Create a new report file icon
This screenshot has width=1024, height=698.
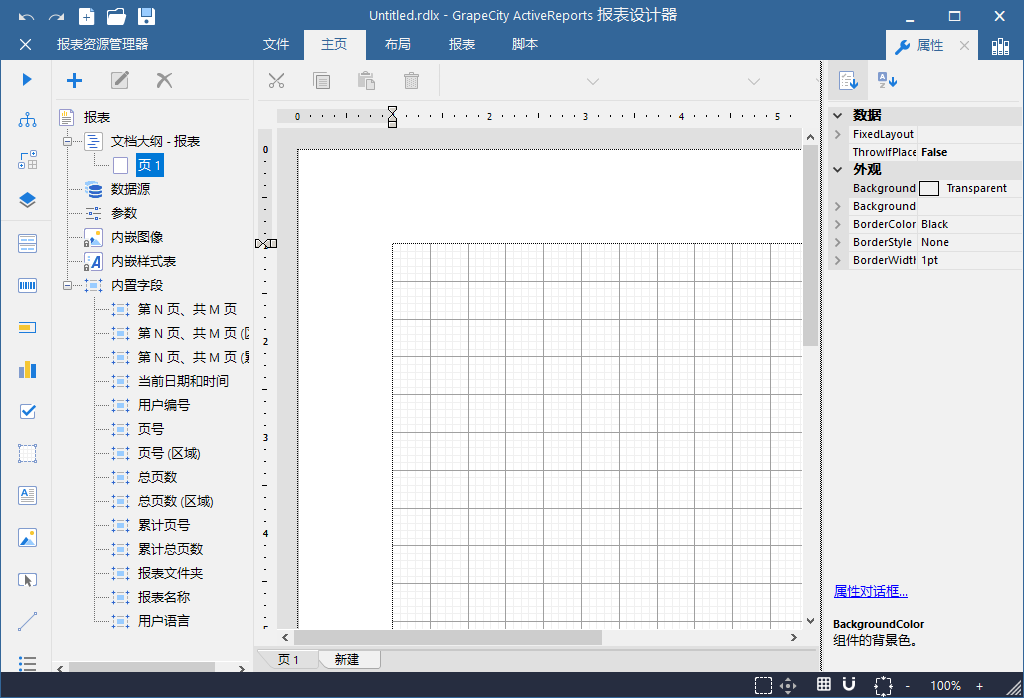(x=86, y=16)
